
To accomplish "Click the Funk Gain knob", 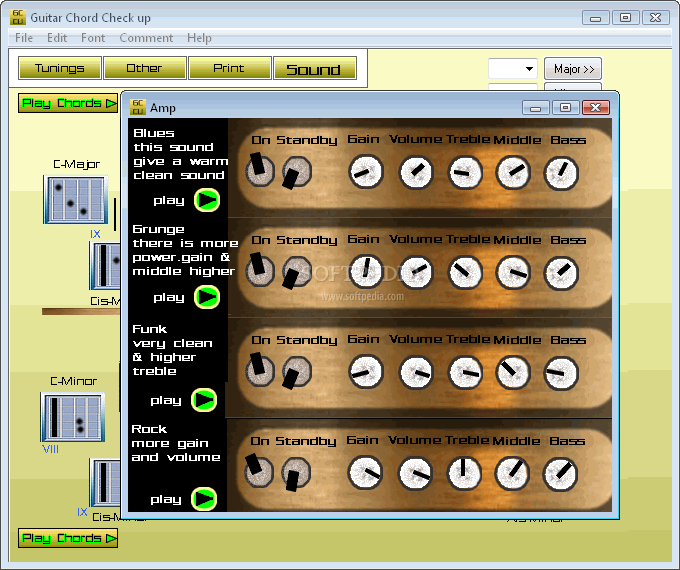I will (366, 372).
